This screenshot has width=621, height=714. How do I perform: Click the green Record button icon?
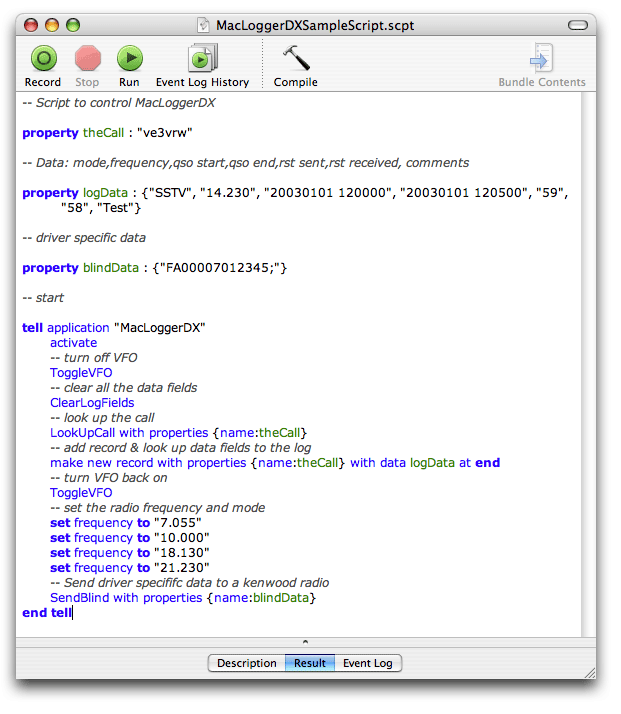[43, 59]
